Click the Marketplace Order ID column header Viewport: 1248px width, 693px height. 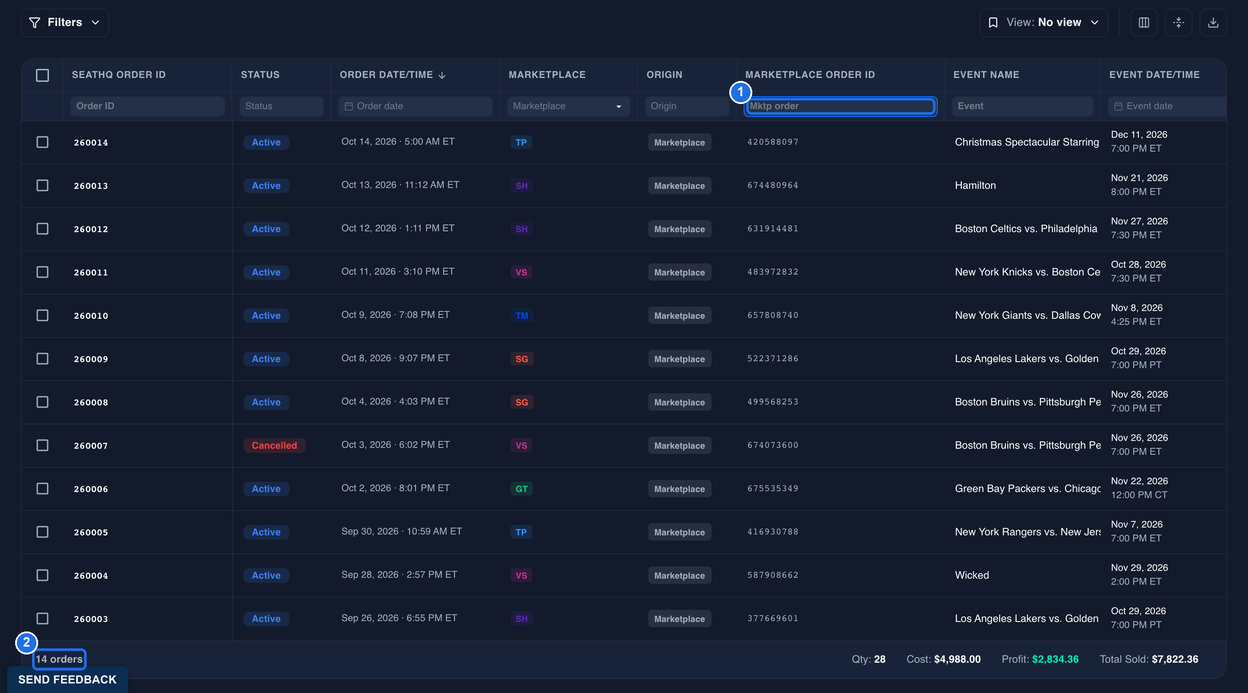810,75
